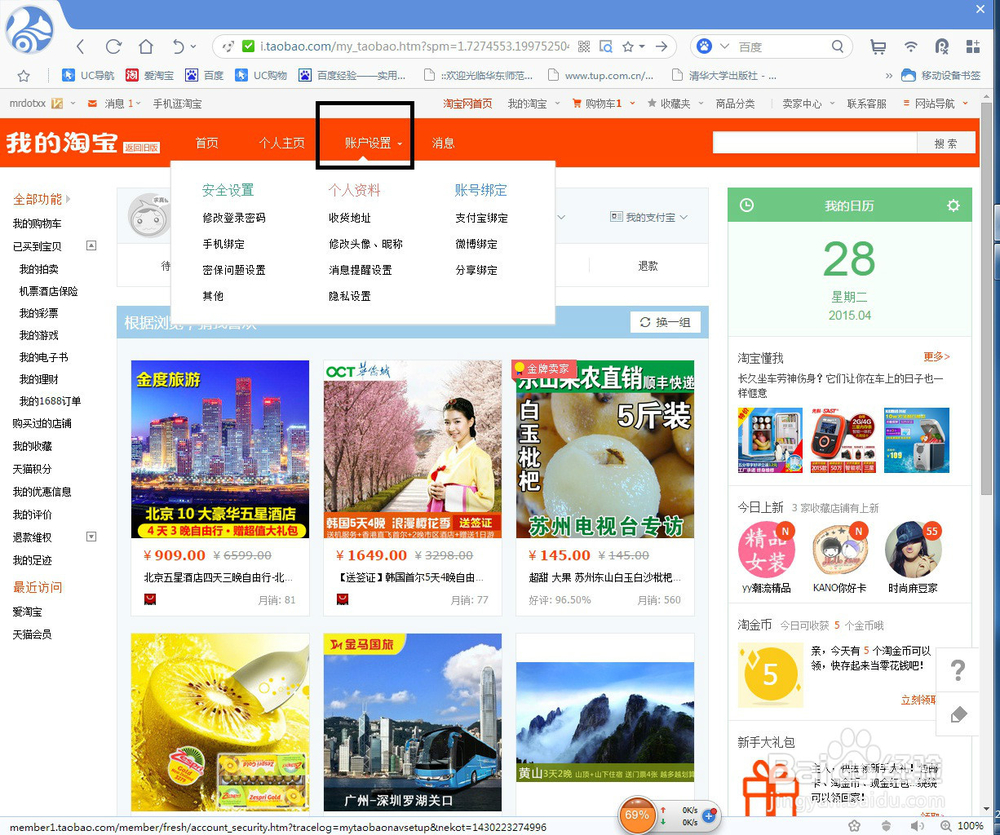Open the 消息 menu item in main navigation
The height and width of the screenshot is (835, 1000).
tap(443, 142)
